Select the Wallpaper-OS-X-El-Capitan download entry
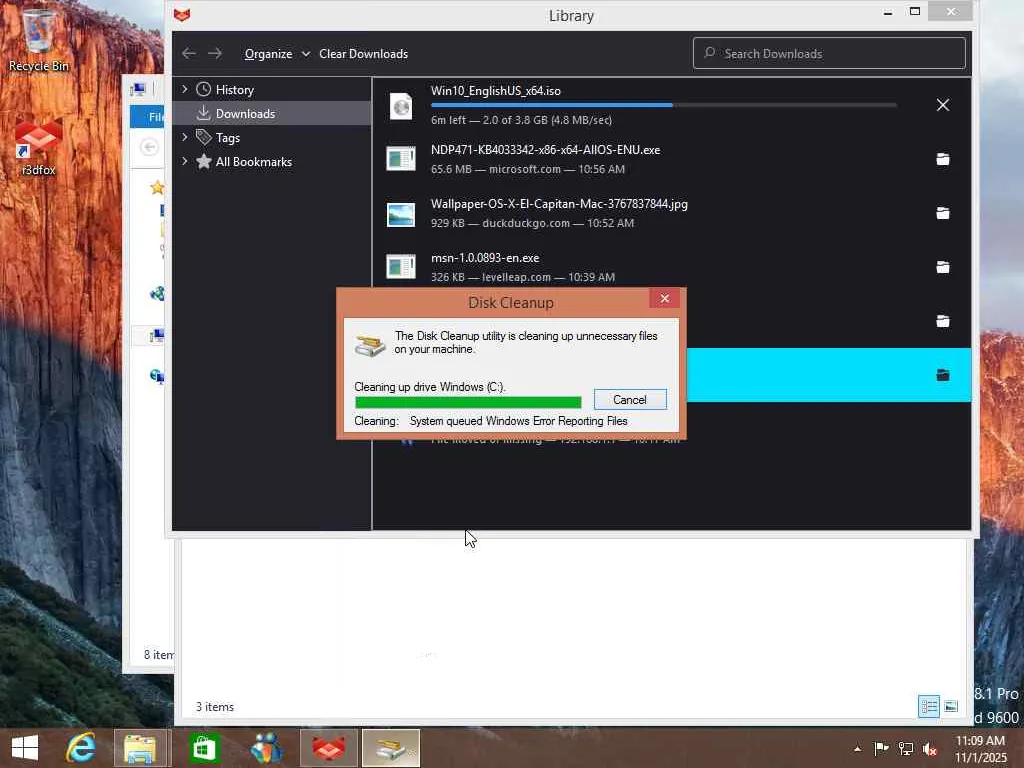This screenshot has height=768, width=1024. [x=671, y=213]
